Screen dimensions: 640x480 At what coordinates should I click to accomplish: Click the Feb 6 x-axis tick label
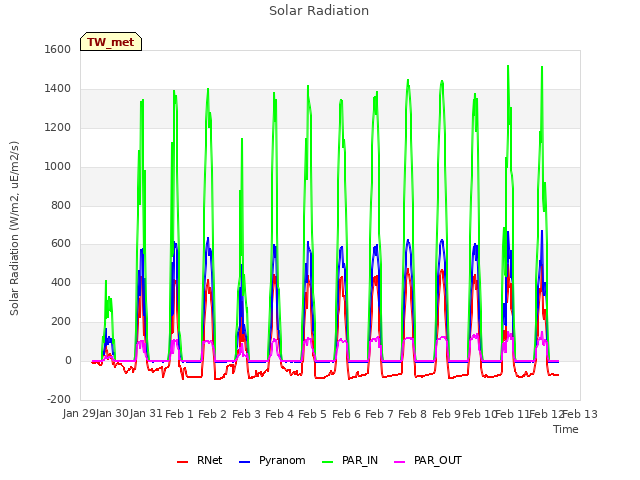coord(346,414)
